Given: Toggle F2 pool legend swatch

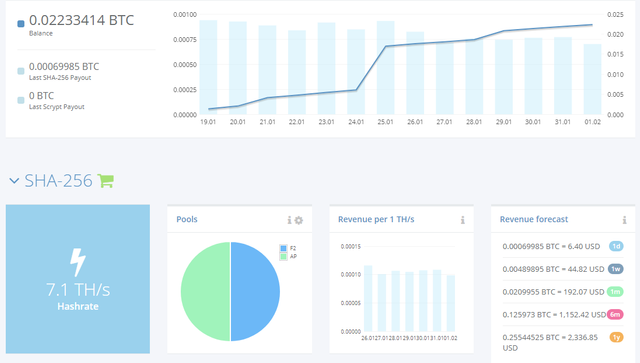Looking at the screenshot, I should tap(283, 248).
